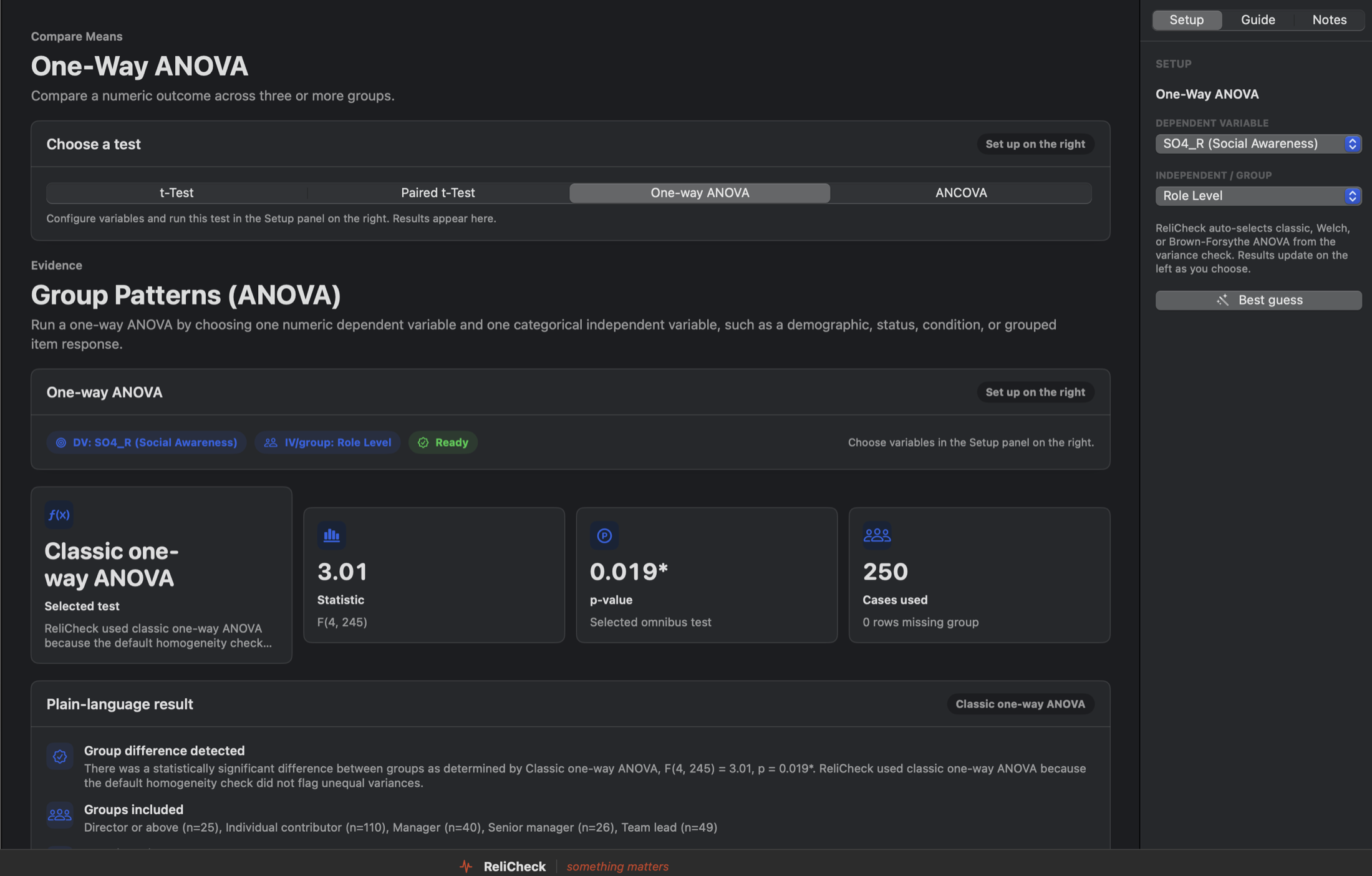The width and height of the screenshot is (1372, 876).
Task: Click the 3.01 statistic value
Action: (342, 572)
